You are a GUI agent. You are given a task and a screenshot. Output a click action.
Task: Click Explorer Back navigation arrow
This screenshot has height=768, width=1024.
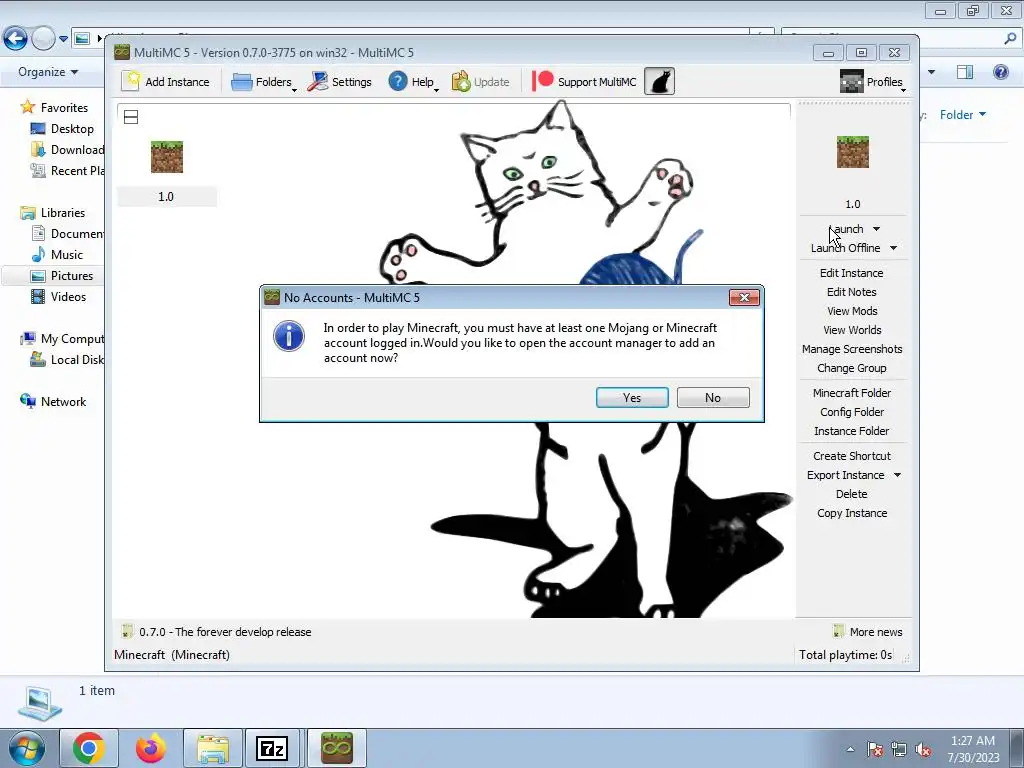point(16,39)
